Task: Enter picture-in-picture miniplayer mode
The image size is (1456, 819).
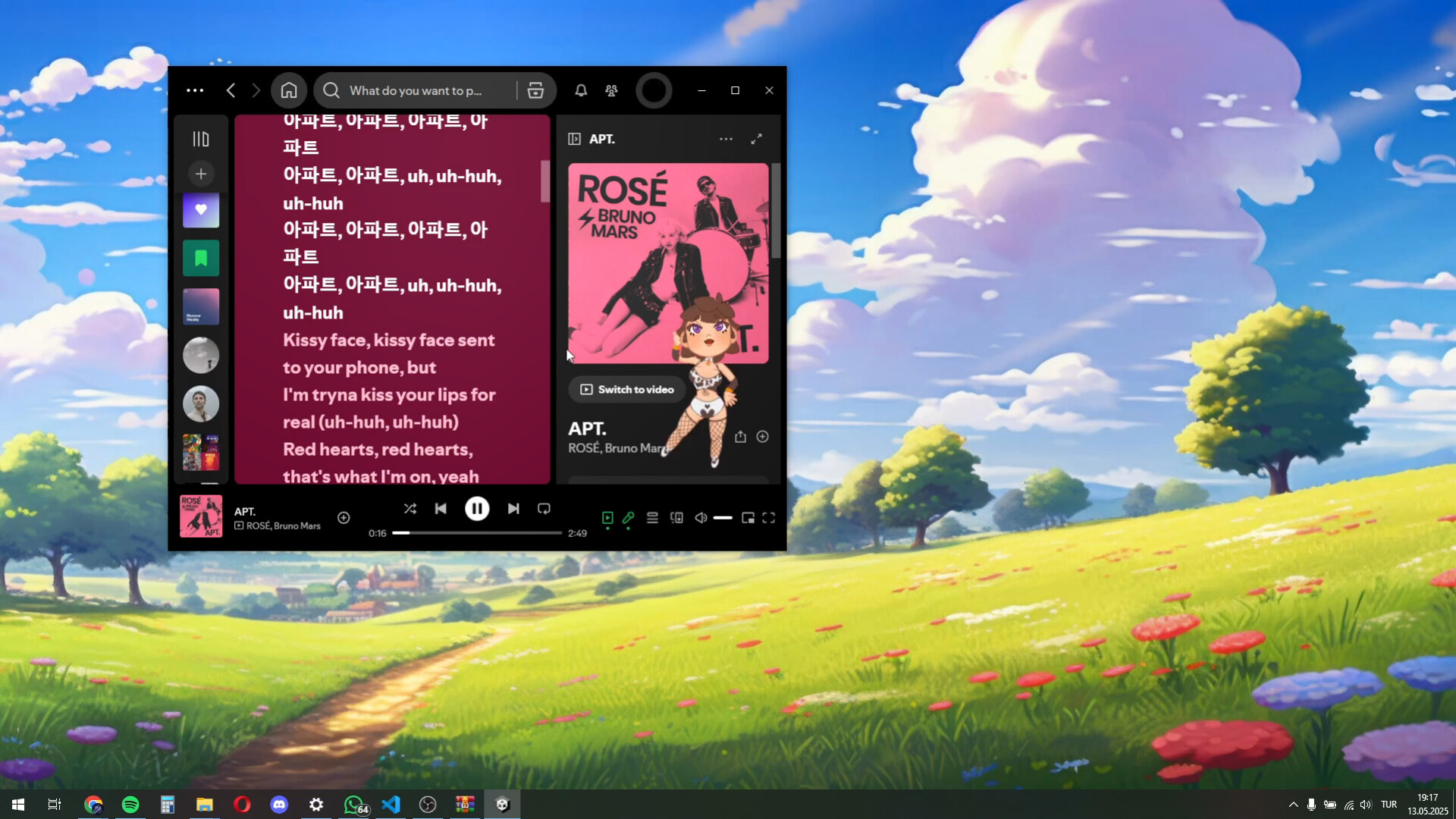Action: 748,518
